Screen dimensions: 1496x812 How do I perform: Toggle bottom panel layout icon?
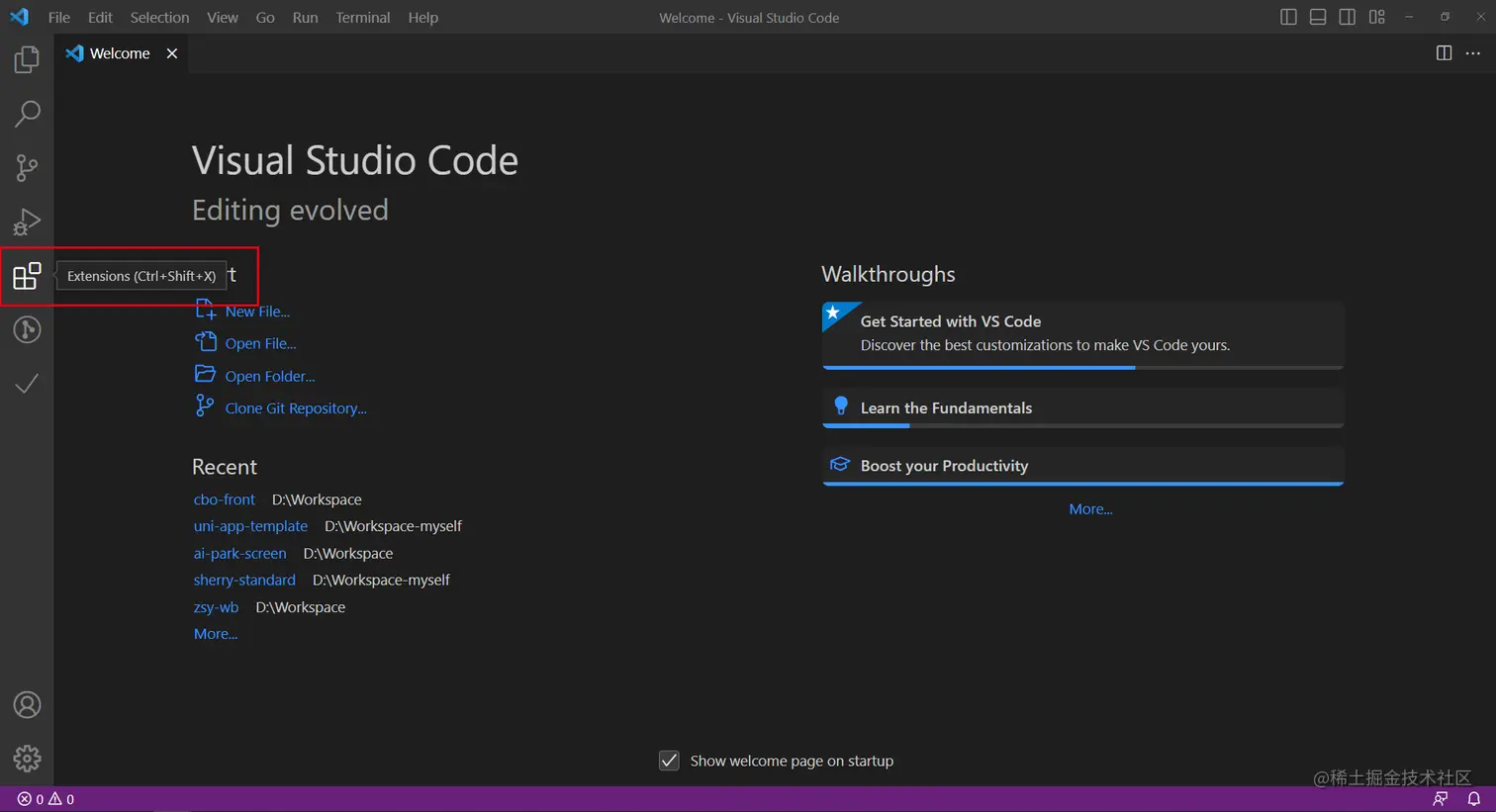pos(1318,17)
